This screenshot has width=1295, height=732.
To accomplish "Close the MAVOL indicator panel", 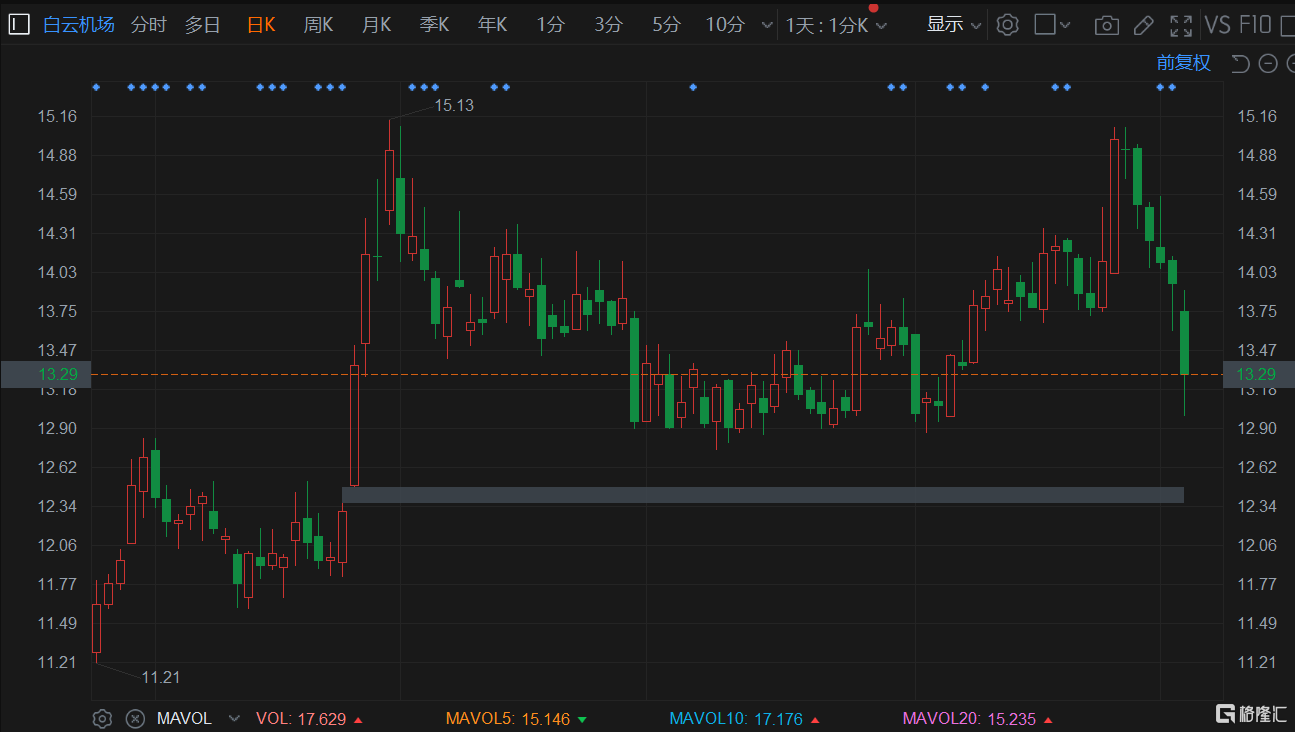I will tap(135, 718).
